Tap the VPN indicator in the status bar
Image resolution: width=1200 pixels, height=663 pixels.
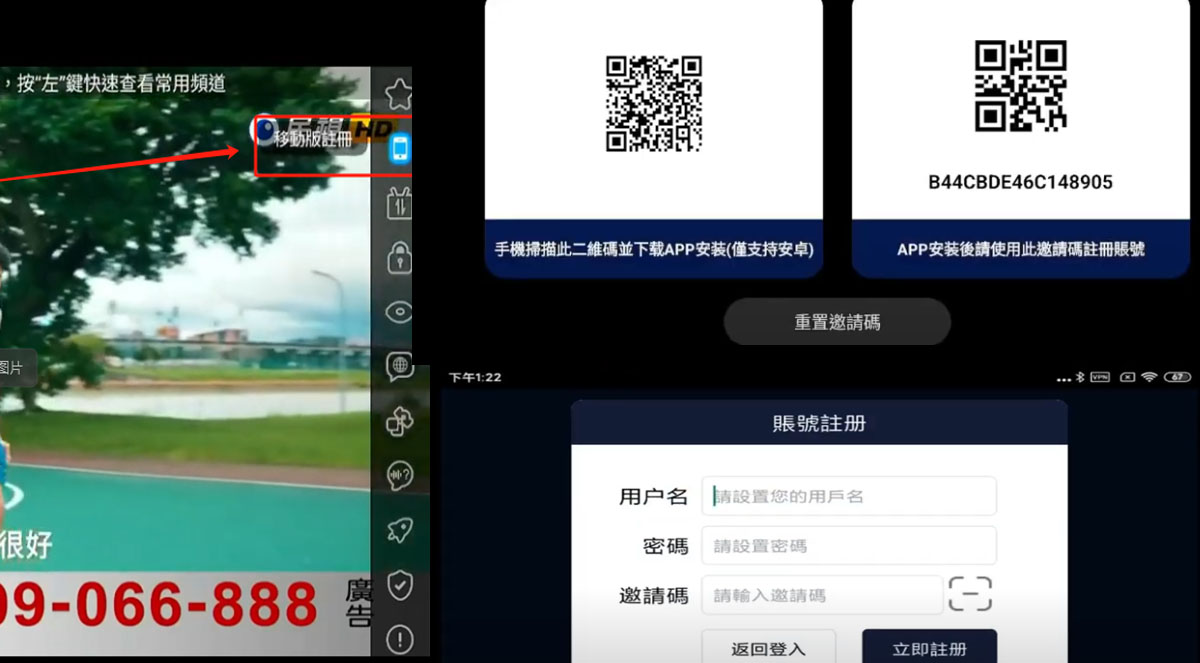(x=1100, y=377)
